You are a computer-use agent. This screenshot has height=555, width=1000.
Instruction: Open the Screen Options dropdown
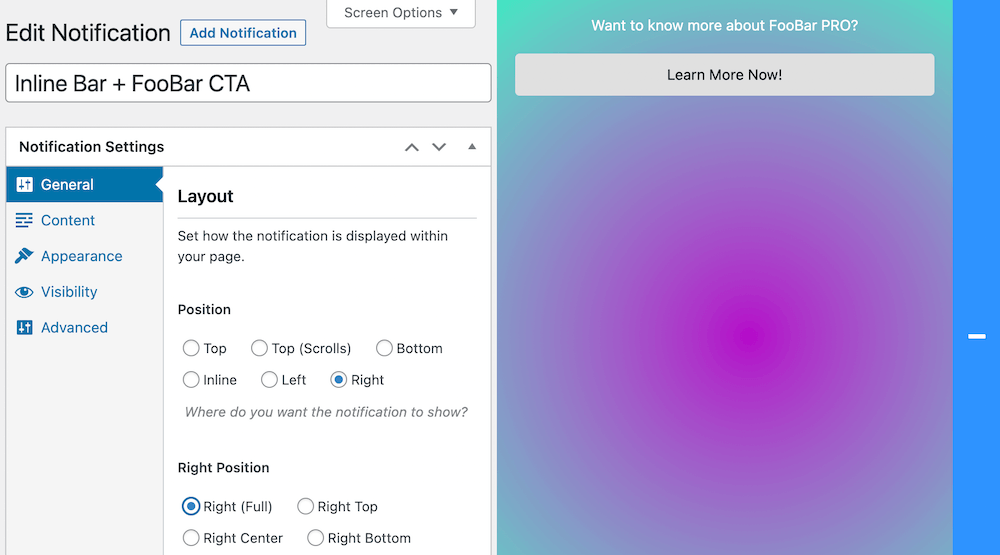(401, 13)
